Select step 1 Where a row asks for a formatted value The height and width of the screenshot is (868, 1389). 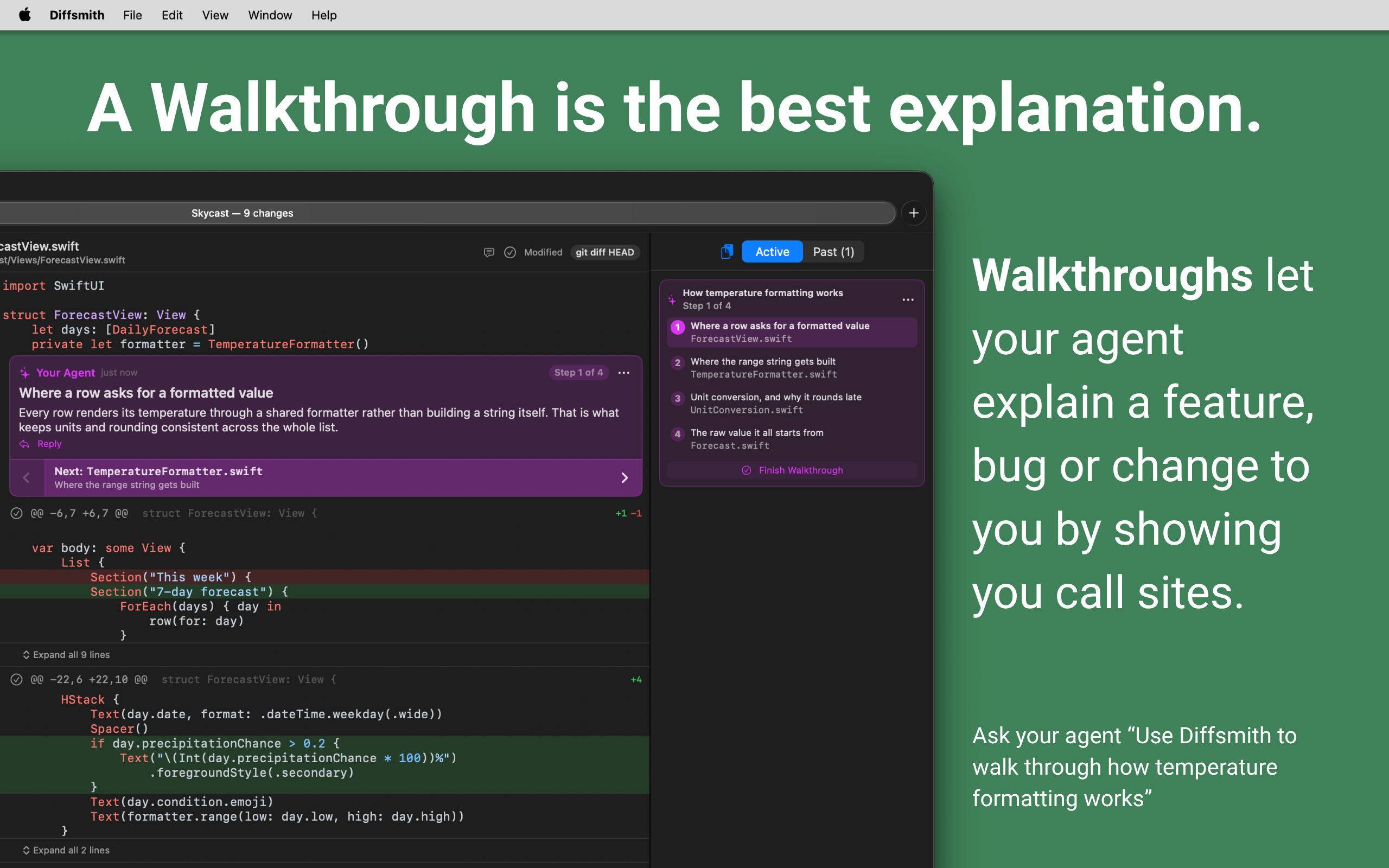coord(792,332)
